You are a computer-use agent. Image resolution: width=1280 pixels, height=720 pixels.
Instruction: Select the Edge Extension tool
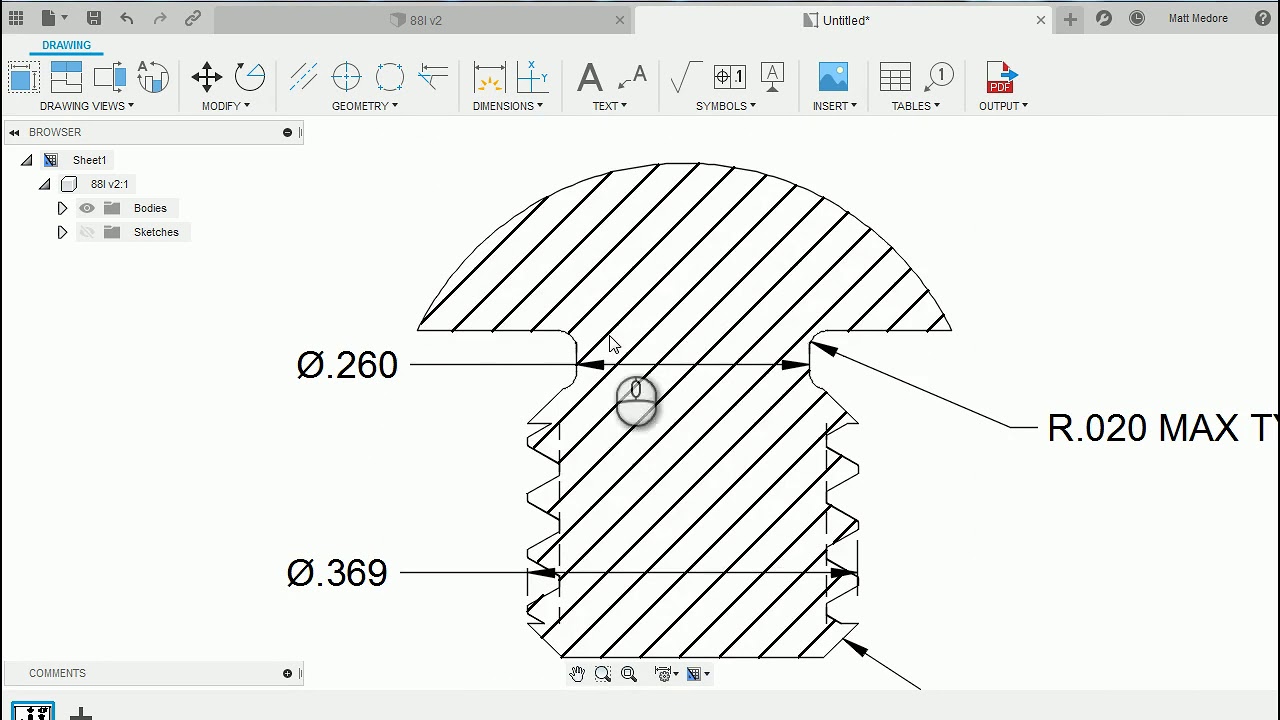coord(433,77)
